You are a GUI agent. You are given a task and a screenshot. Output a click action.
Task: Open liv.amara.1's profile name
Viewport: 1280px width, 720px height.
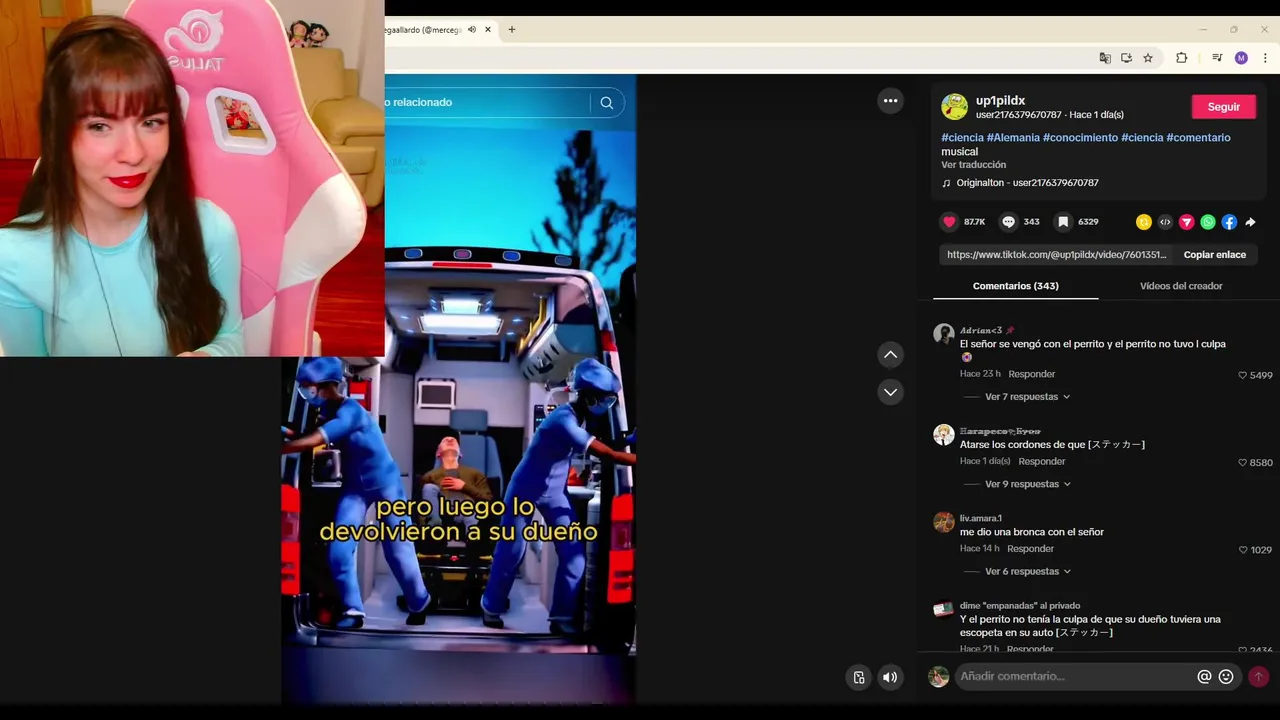point(981,518)
